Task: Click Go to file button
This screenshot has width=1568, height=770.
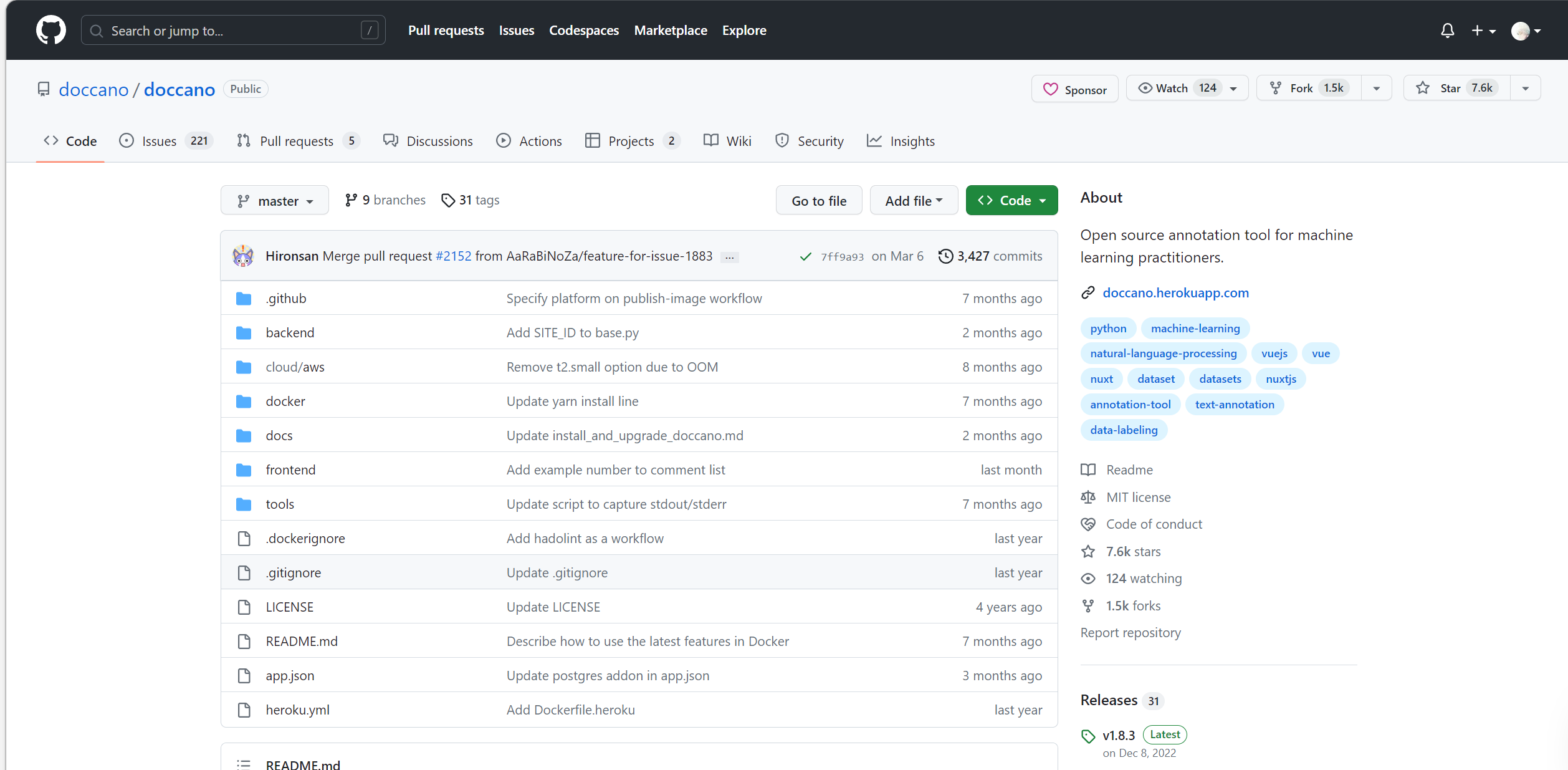Action: coord(819,201)
